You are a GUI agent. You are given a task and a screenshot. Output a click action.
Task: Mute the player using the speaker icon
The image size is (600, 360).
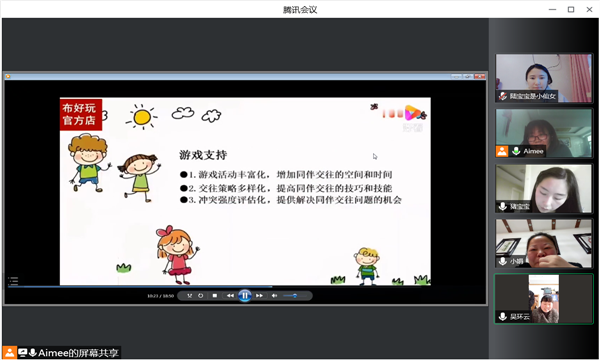point(274,296)
